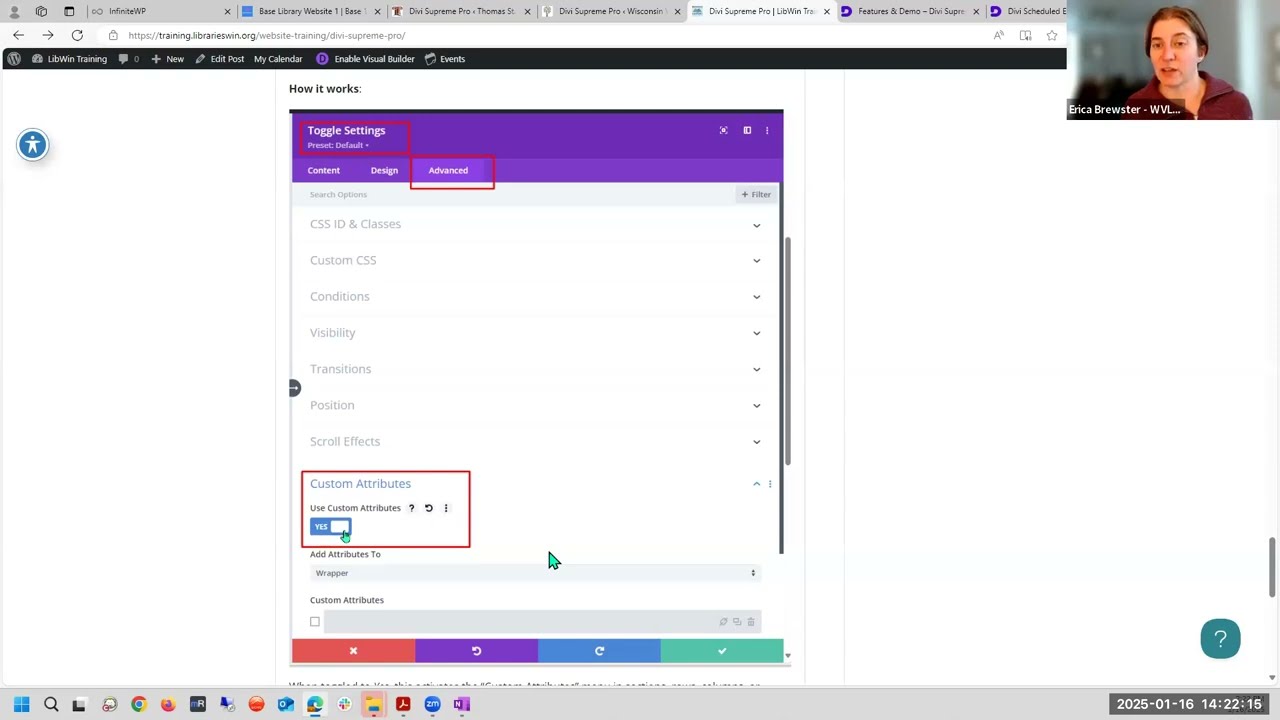Collapse the Custom Attributes section chevron

coord(756,484)
